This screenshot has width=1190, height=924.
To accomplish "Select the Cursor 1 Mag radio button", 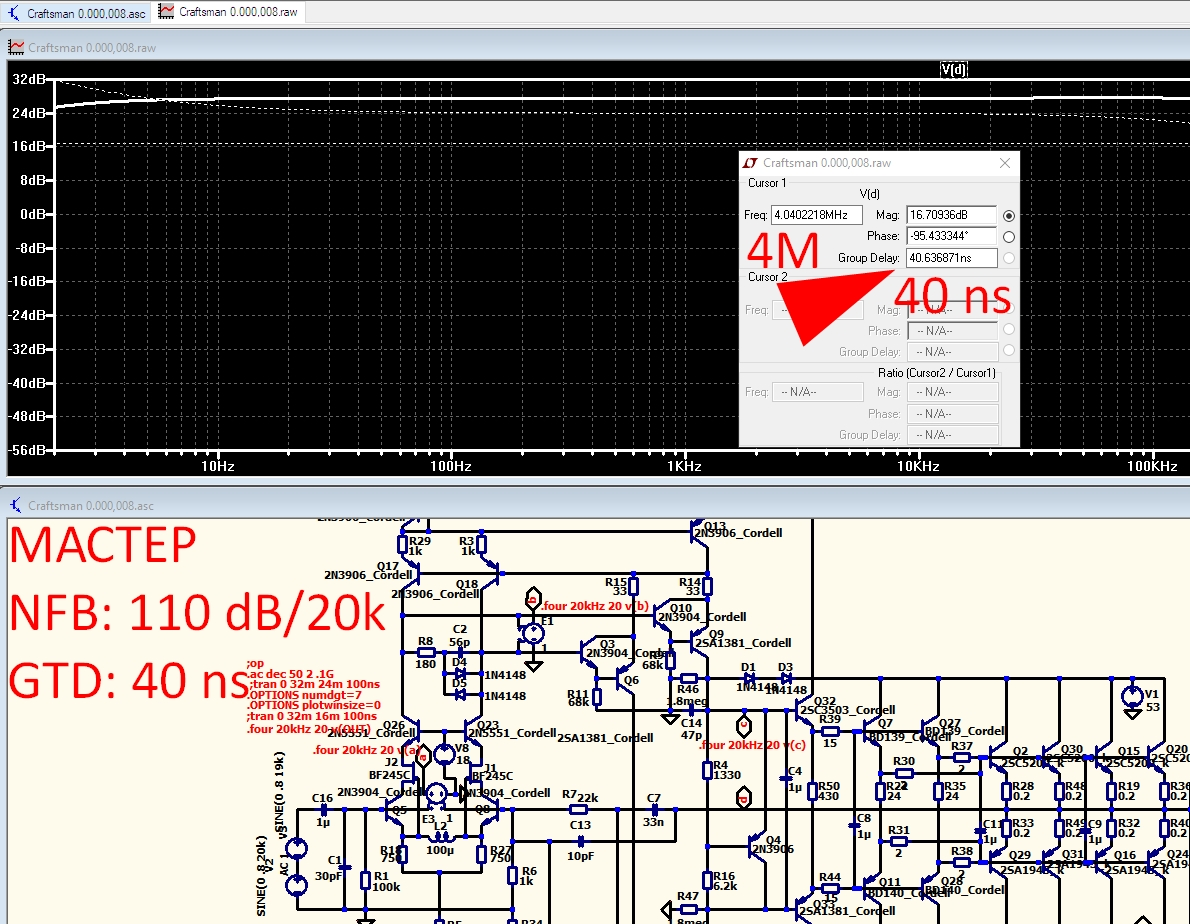I will [x=1009, y=215].
